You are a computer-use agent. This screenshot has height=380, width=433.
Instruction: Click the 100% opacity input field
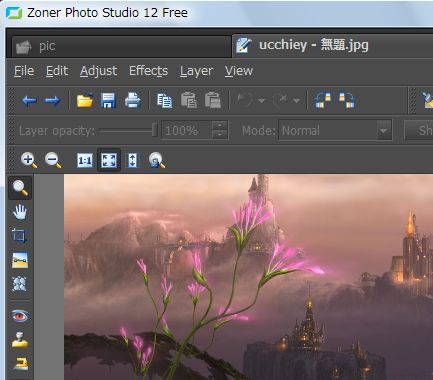pyautogui.click(x=186, y=130)
